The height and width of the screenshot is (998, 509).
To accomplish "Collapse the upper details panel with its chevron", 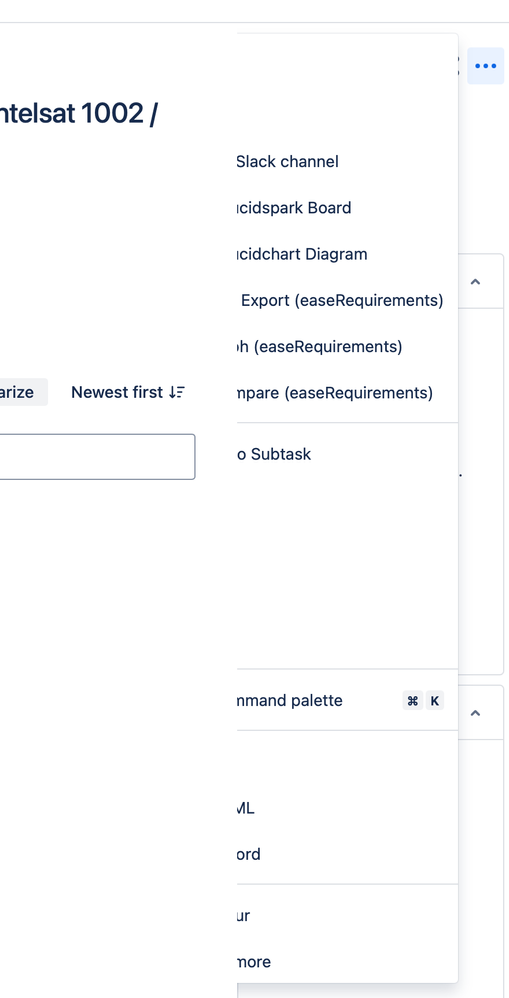I will coord(475,281).
